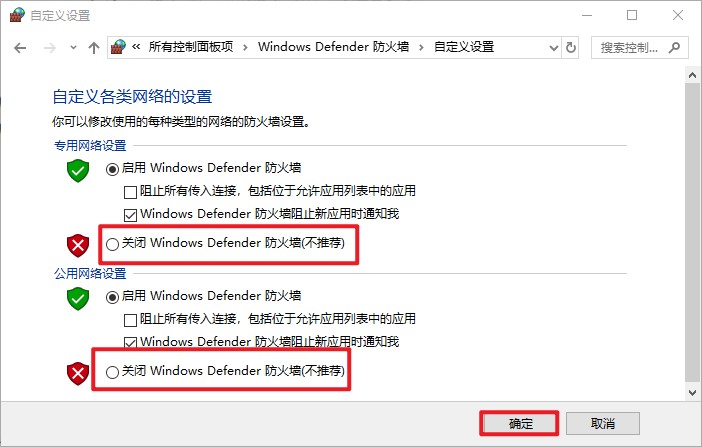702x447 pixels.
Task: Open Windows Defender 防火墙 breadcrumb
Action: pyautogui.click(x=333, y=47)
